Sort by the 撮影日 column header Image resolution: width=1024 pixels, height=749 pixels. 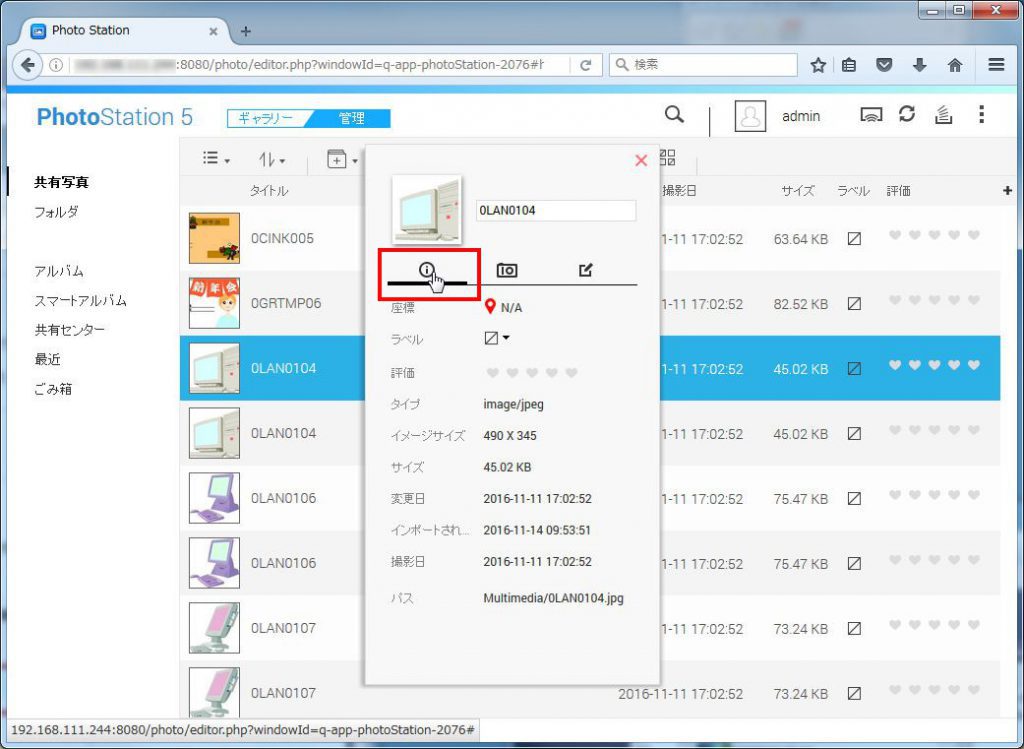(x=679, y=191)
